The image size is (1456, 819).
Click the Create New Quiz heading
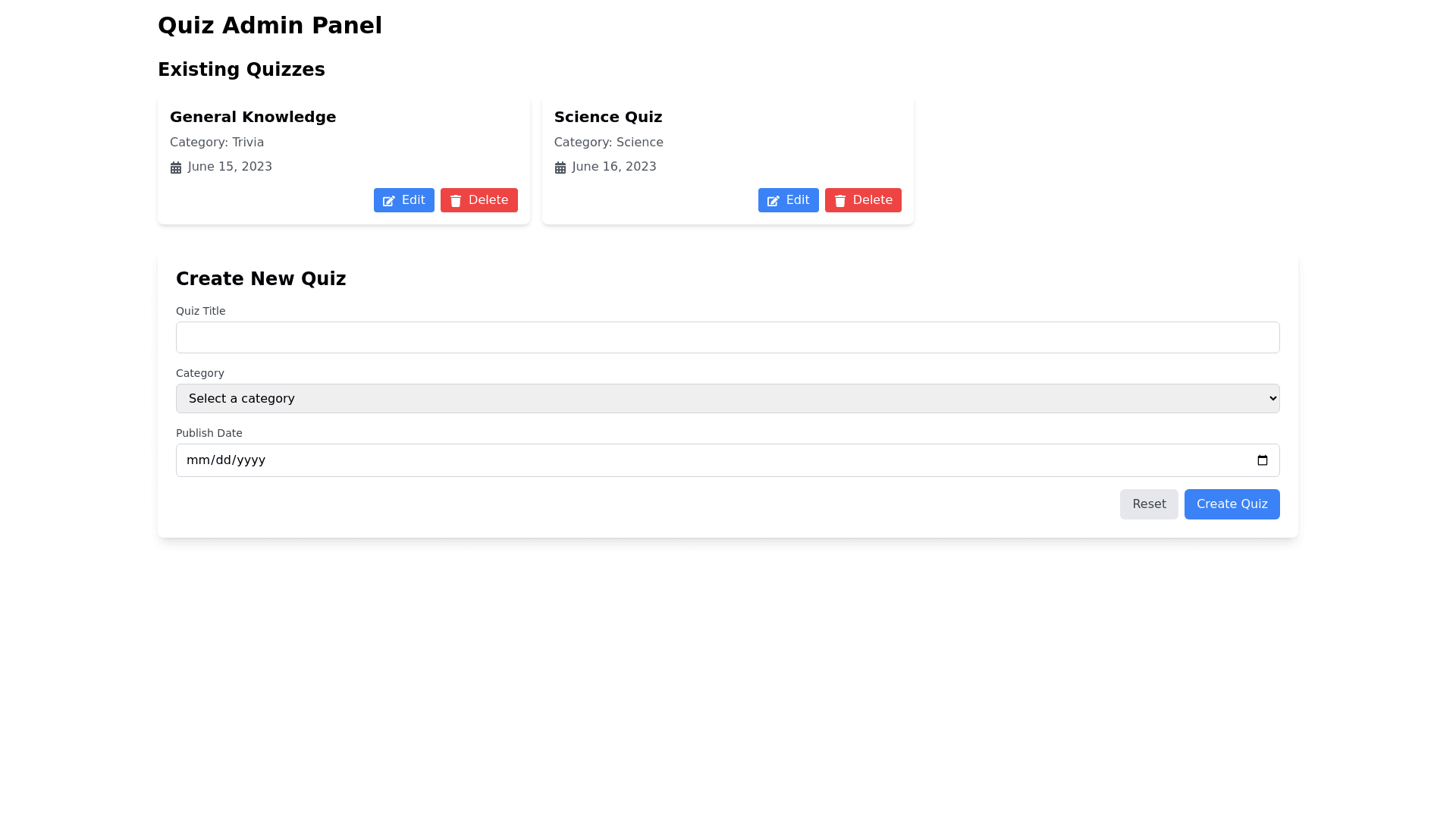click(x=261, y=279)
